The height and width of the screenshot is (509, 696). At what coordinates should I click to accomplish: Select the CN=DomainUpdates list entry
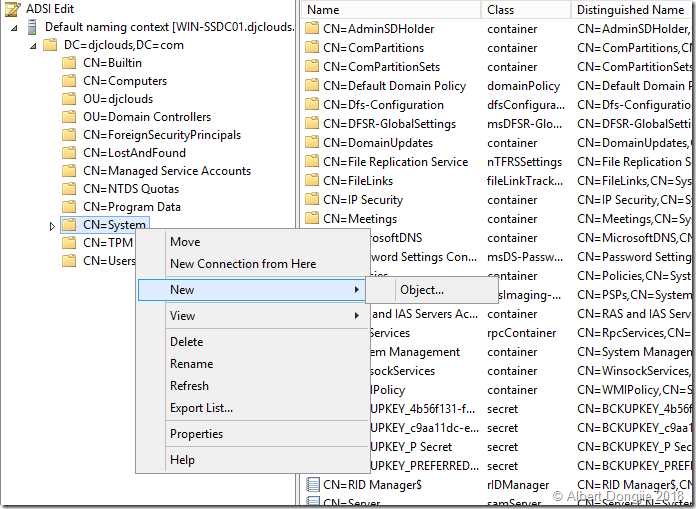(x=378, y=143)
